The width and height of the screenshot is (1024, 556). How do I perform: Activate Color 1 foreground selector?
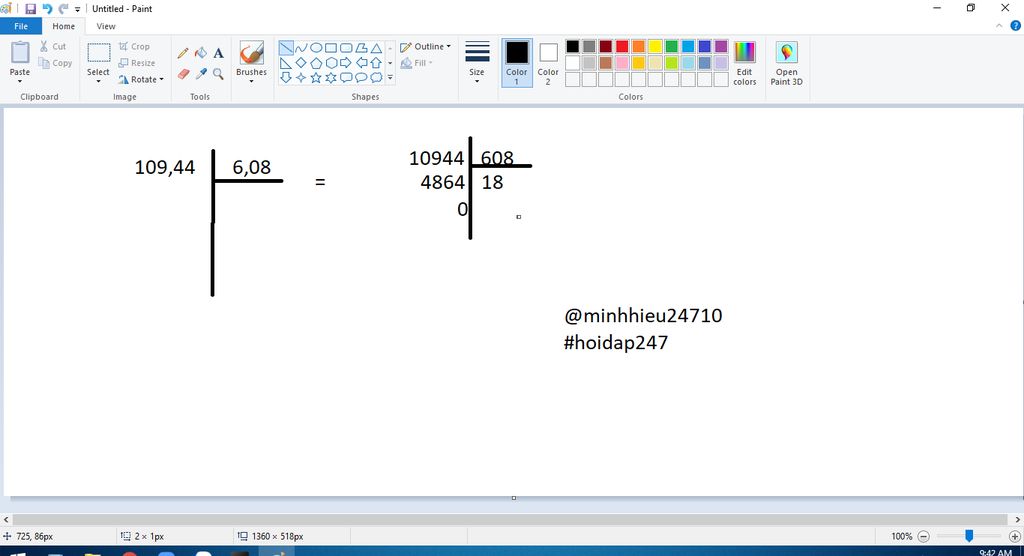517,63
